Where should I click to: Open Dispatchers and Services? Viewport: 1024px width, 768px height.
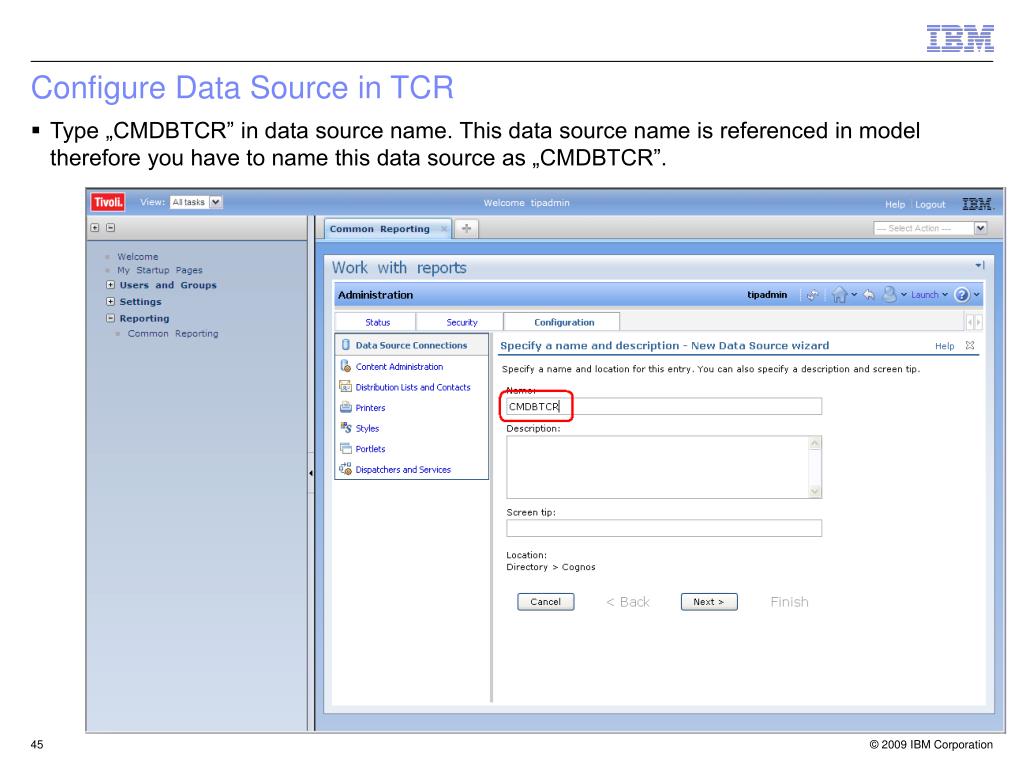403,470
